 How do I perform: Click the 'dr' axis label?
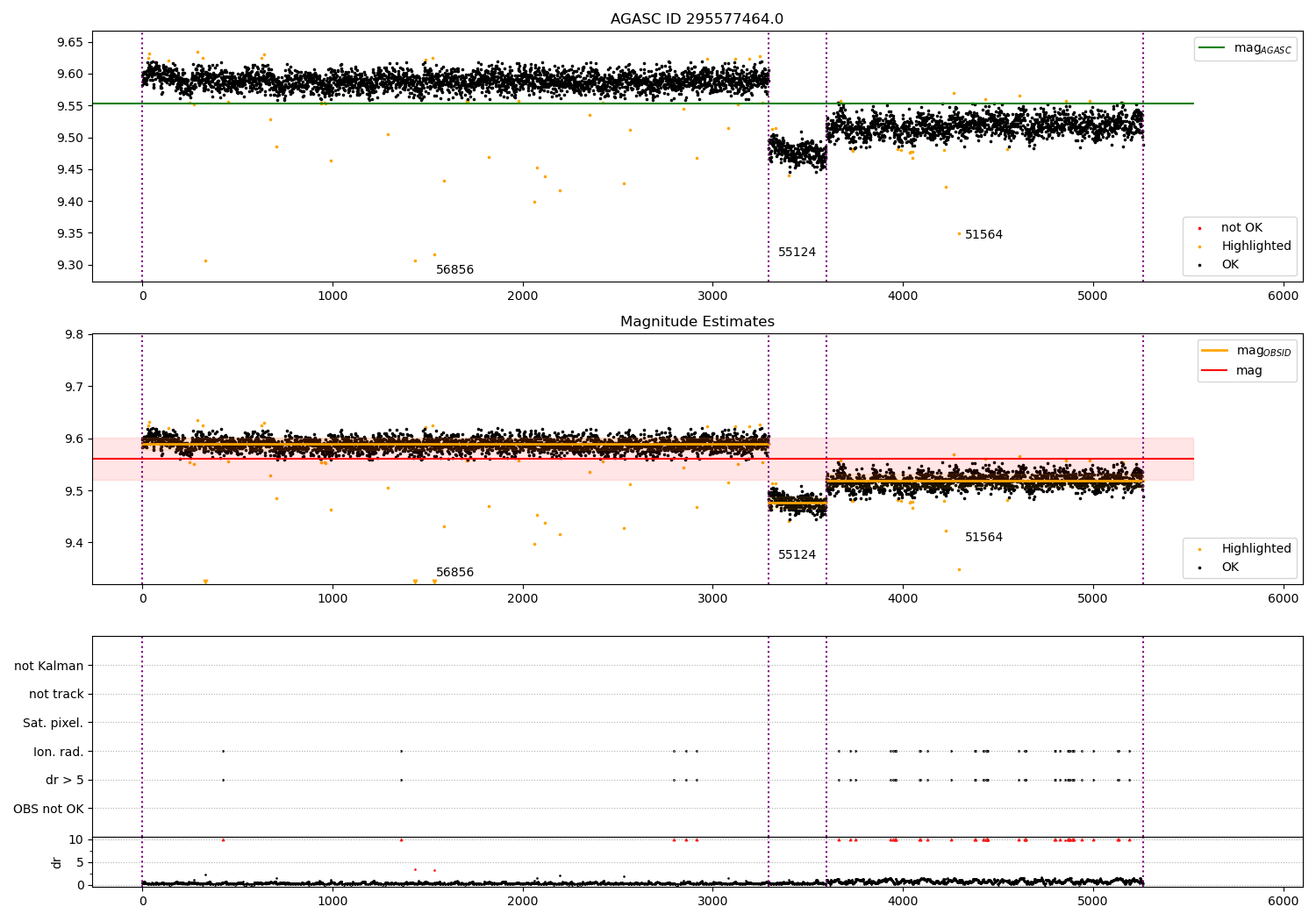(56, 862)
